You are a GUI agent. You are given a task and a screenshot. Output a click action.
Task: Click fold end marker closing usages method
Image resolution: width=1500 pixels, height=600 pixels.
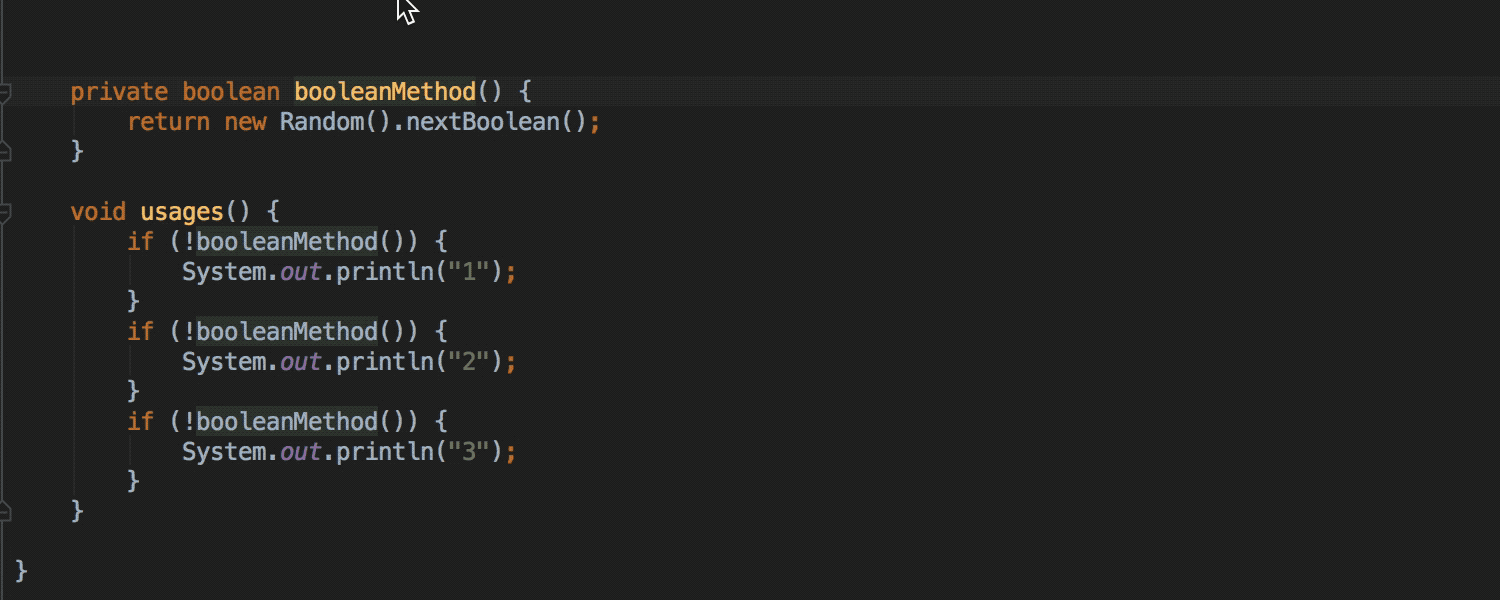click(5, 511)
